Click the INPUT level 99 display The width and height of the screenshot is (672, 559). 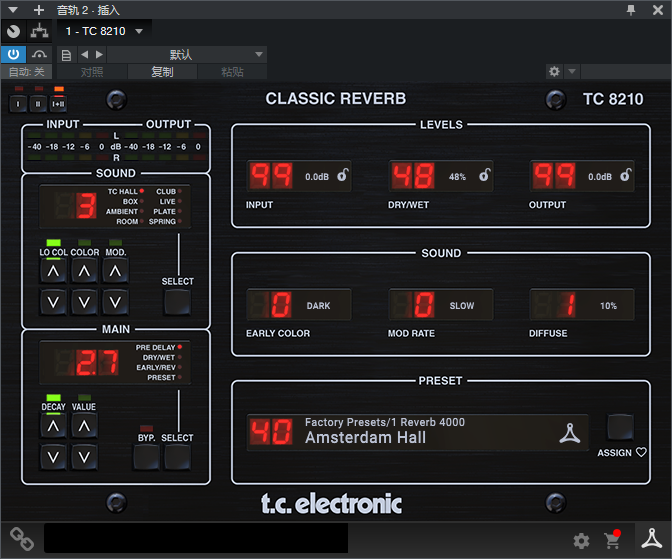271,176
